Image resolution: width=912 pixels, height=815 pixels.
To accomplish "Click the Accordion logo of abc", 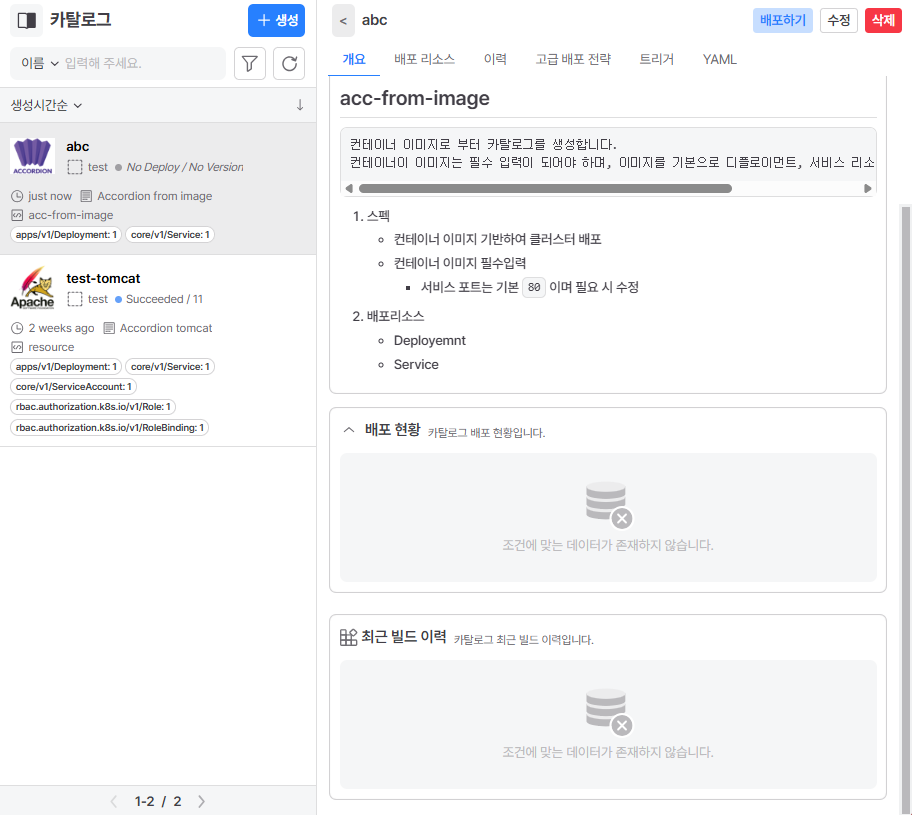I will click(x=33, y=156).
